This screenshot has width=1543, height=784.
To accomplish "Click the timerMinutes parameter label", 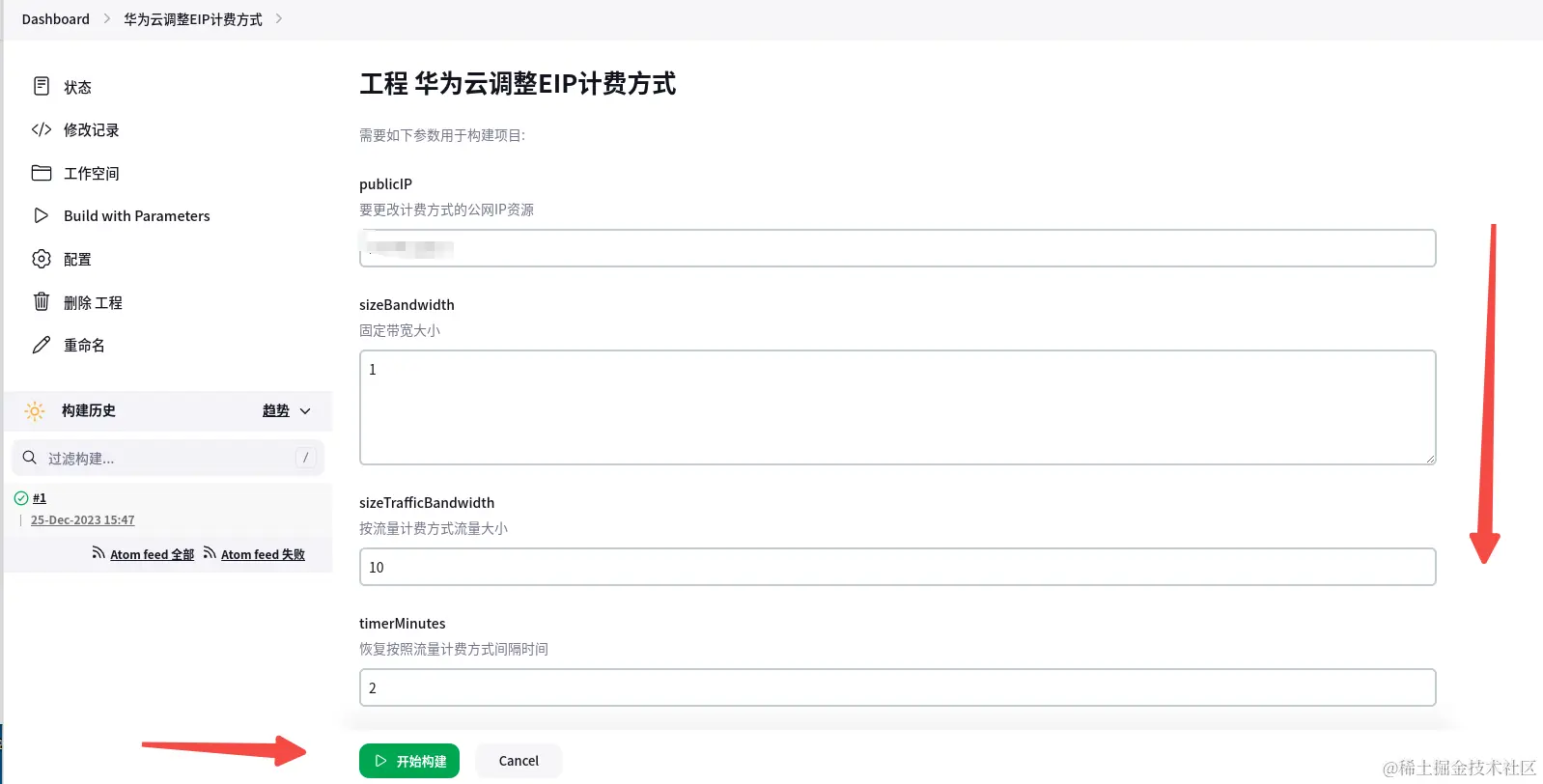I will pos(403,623).
